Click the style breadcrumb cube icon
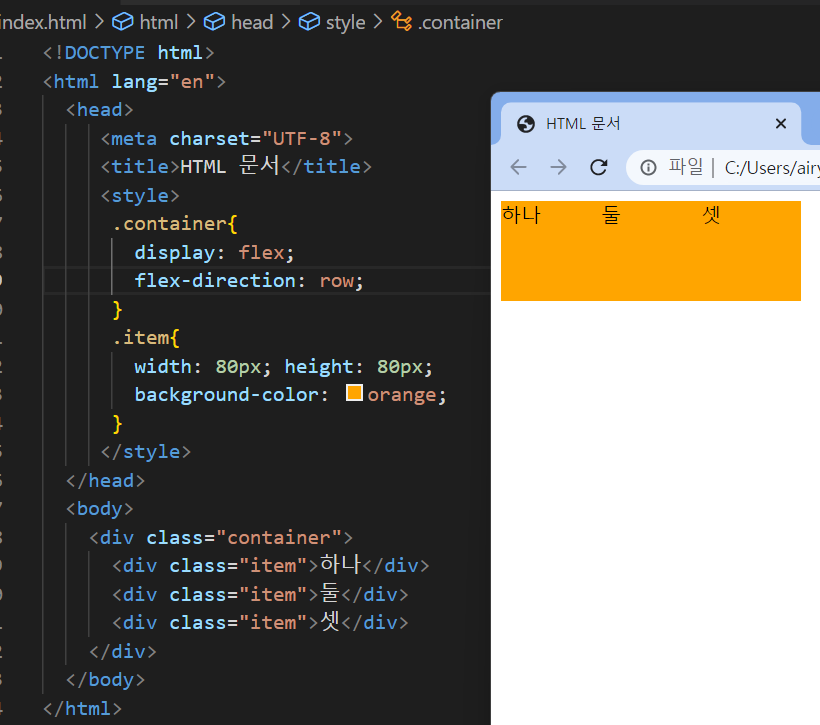Image resolution: width=820 pixels, height=725 pixels. coord(309,22)
